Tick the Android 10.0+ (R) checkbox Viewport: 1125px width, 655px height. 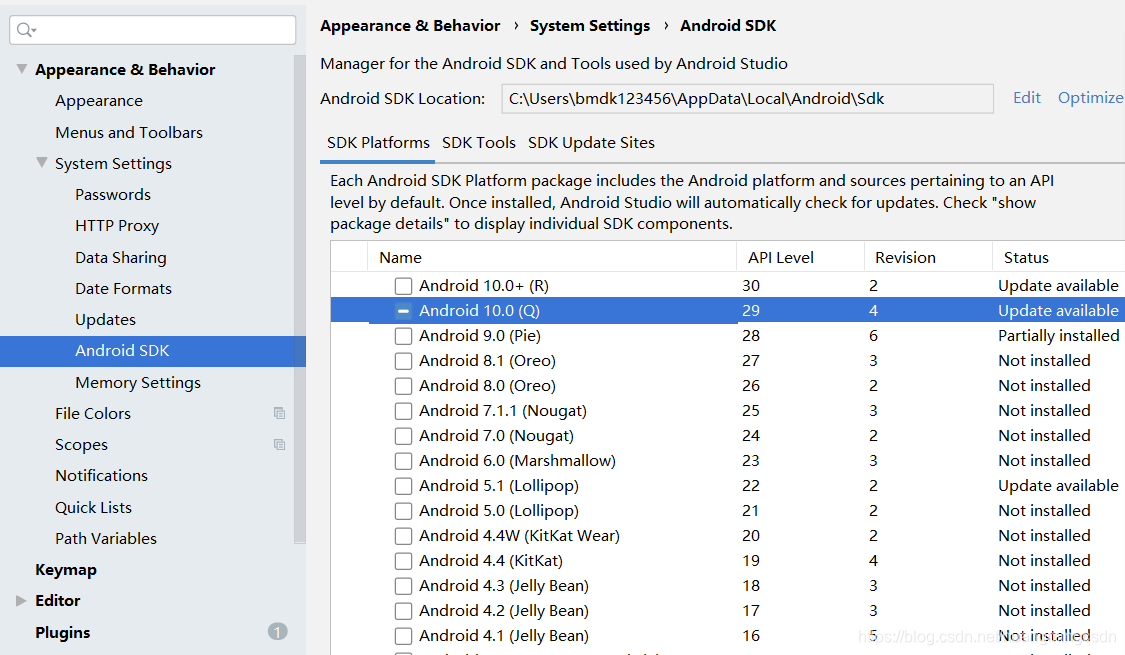point(403,286)
